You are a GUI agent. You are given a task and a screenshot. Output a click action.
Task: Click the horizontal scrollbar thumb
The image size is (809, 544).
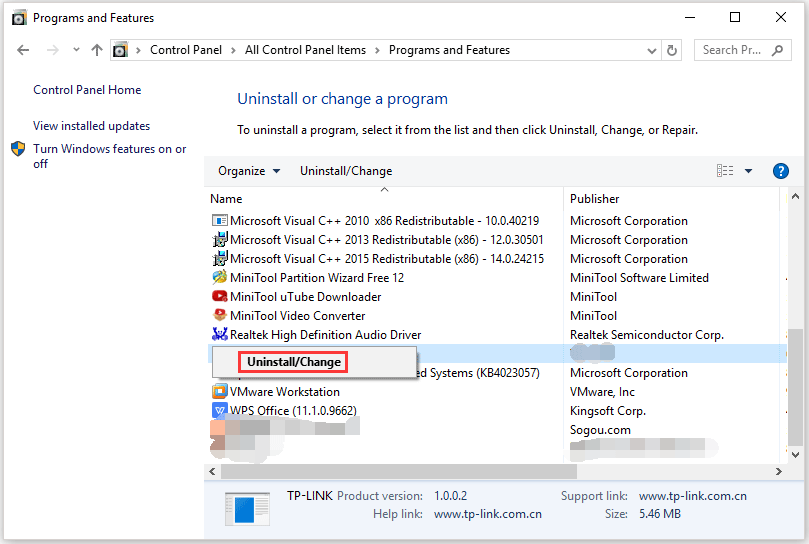[x=399, y=471]
